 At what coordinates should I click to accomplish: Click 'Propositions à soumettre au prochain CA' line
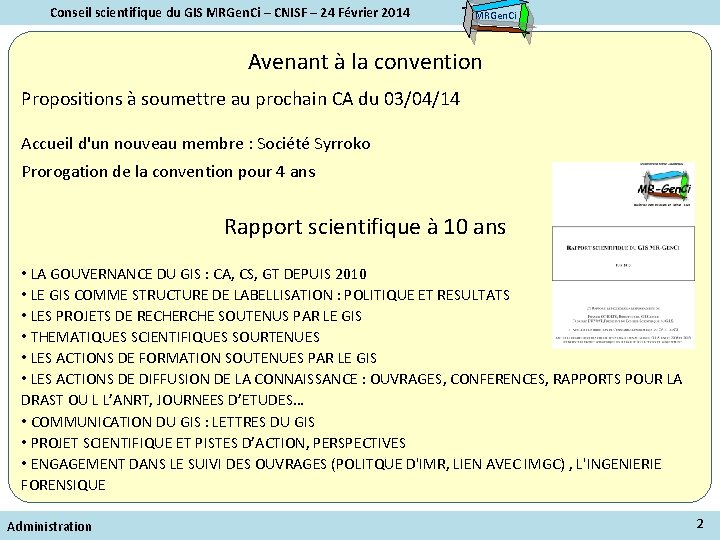241,99
